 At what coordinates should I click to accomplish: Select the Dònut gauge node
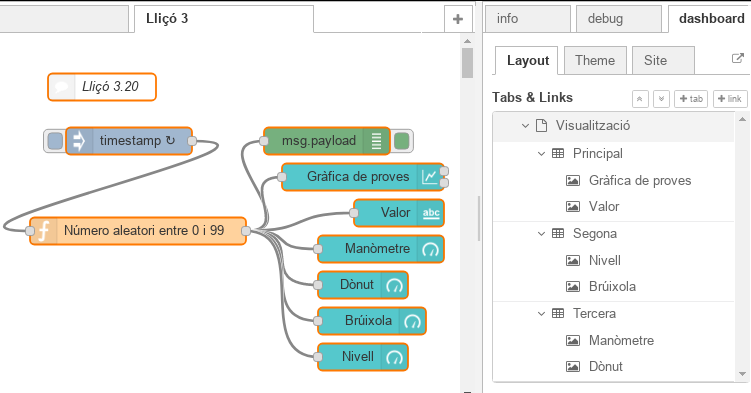coord(363,285)
